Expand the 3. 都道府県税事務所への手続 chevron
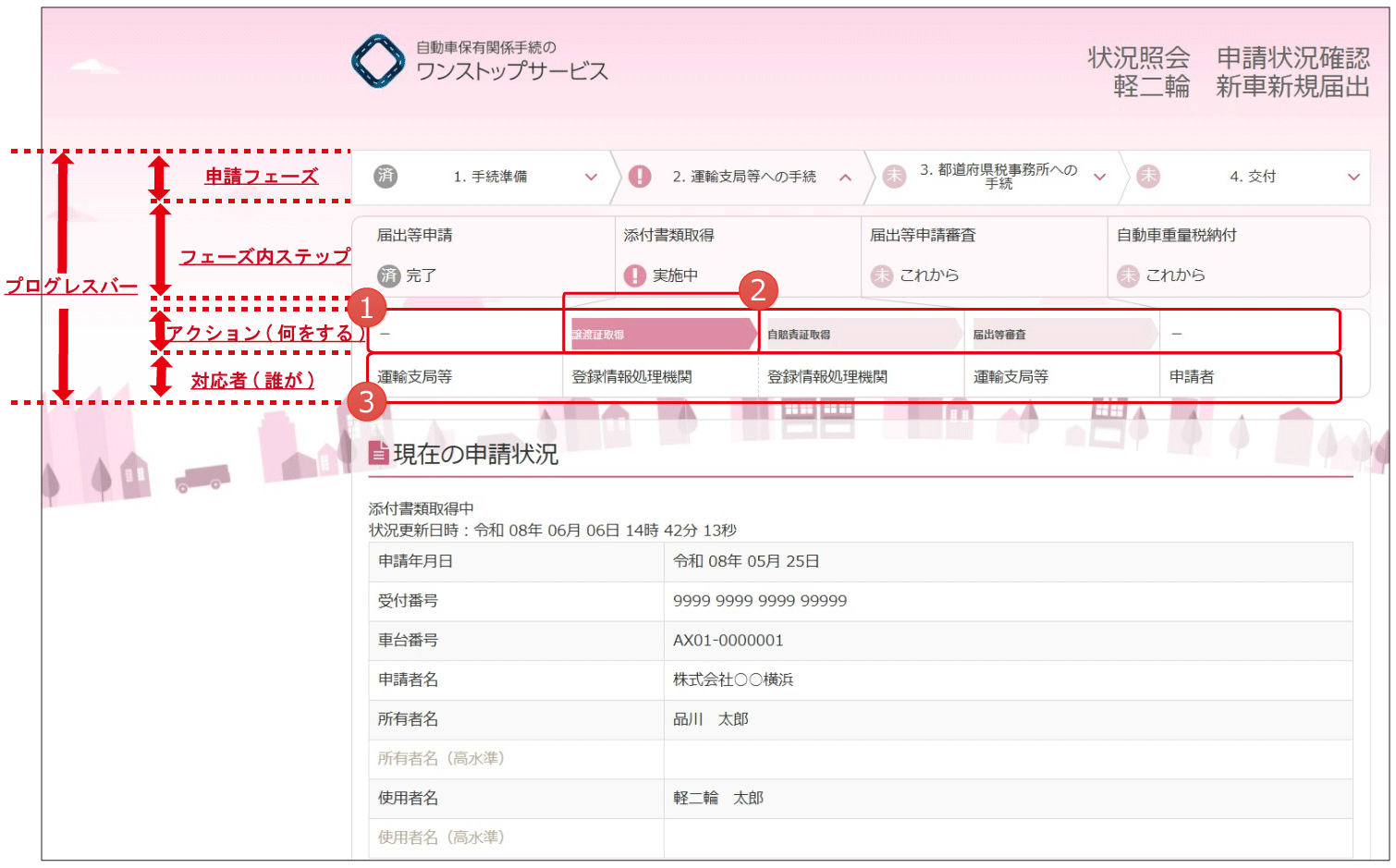Viewport: 1396px width, 868px height. coord(1099,177)
